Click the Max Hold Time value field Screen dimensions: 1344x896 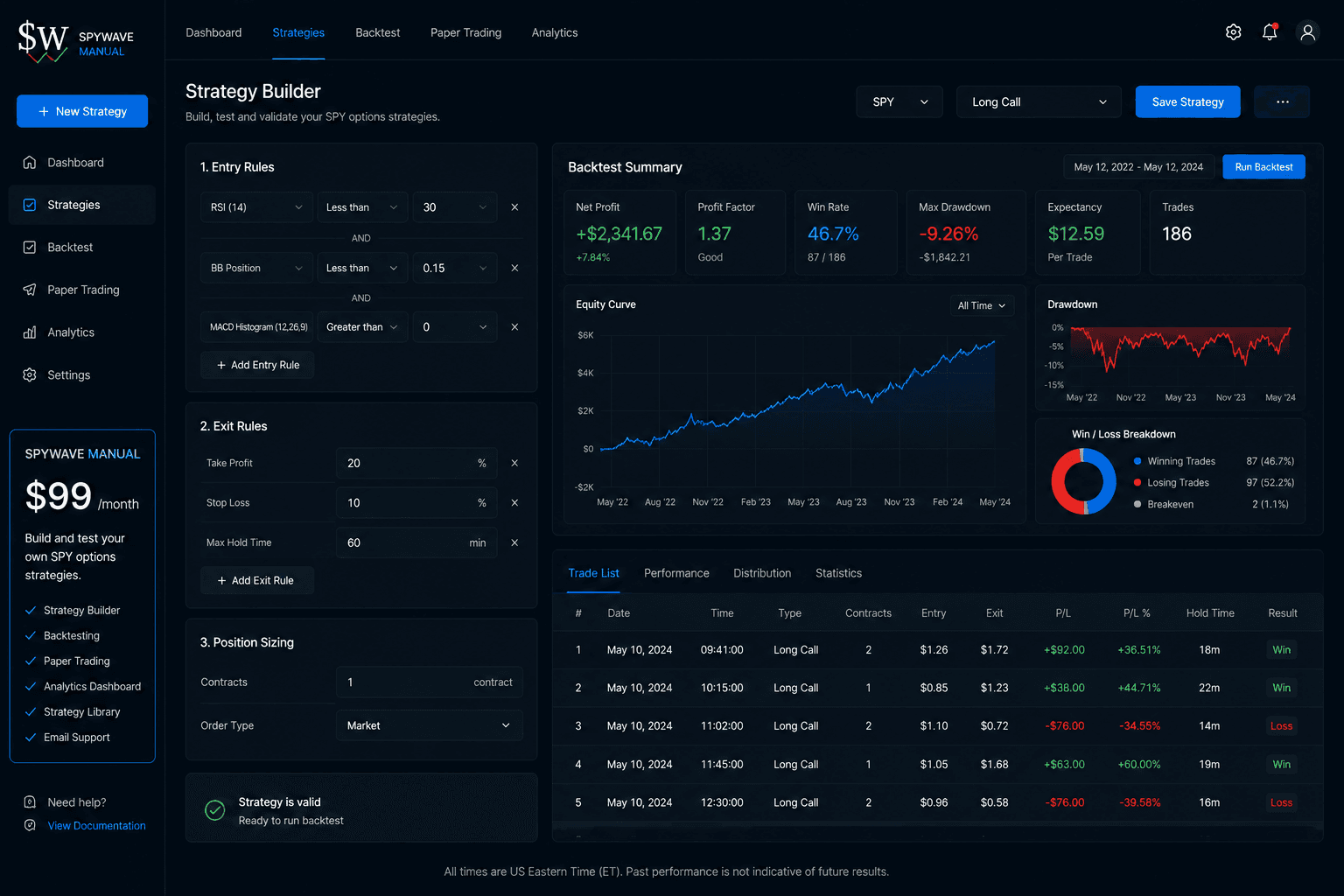(416, 542)
